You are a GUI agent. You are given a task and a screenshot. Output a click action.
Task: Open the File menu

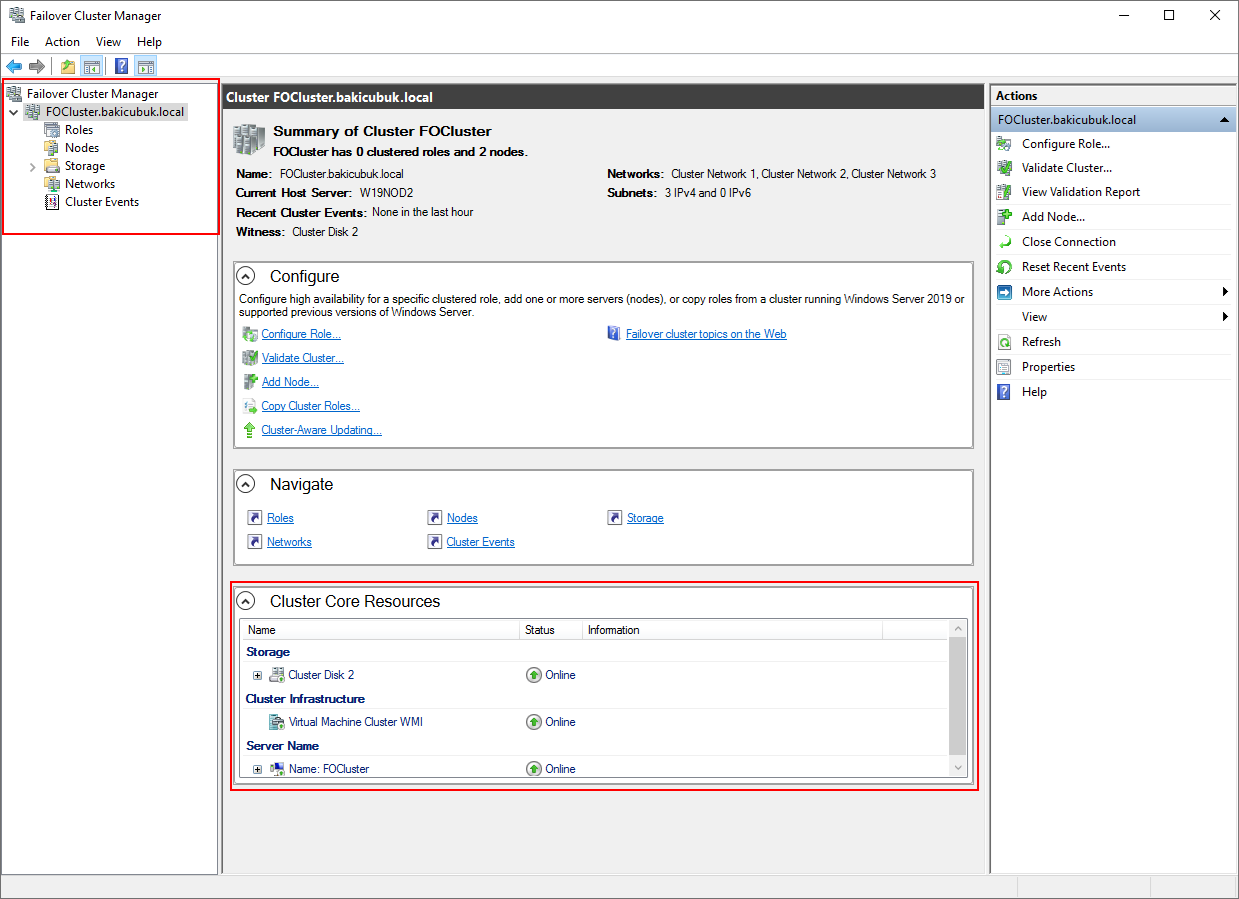(x=20, y=42)
